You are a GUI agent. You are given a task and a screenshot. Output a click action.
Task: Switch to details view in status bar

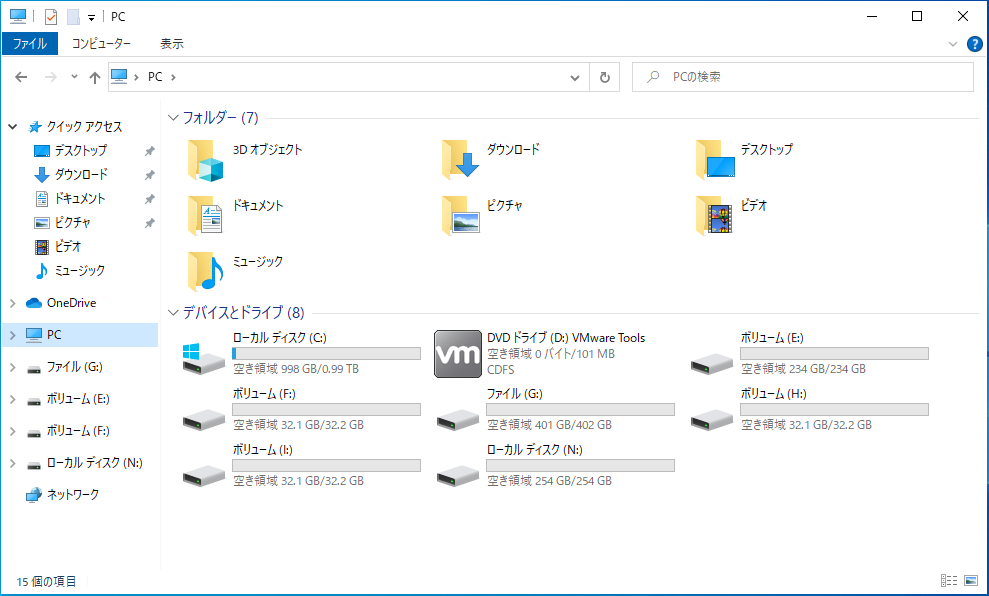949,580
